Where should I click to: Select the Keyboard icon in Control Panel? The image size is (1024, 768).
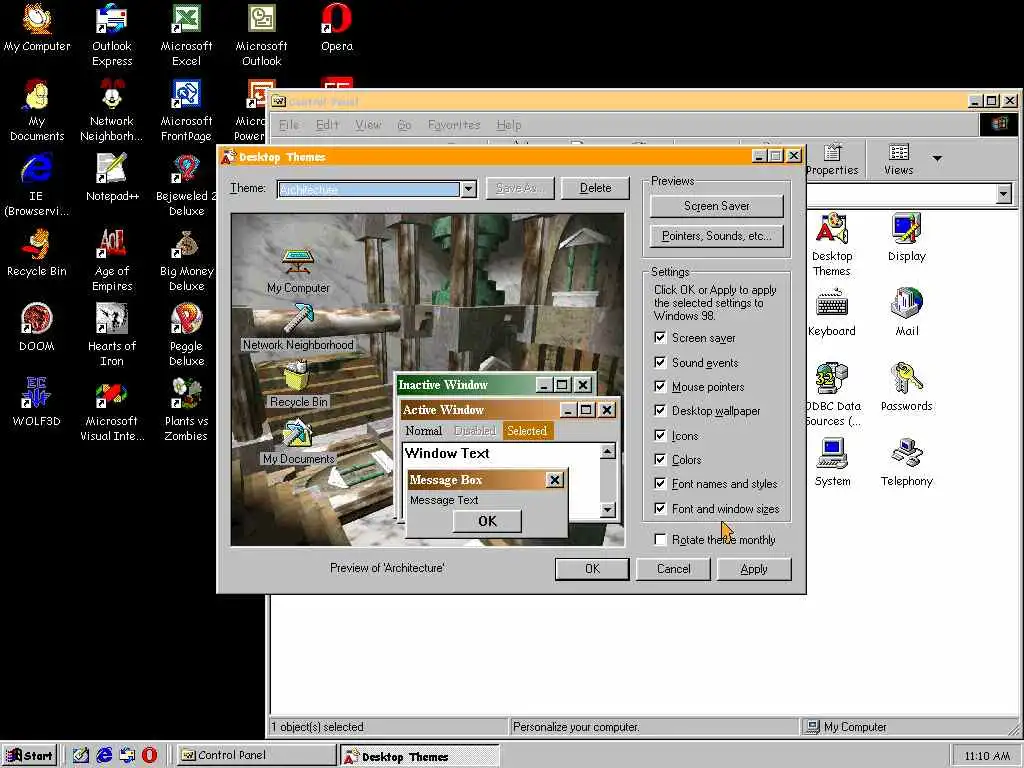point(831,313)
